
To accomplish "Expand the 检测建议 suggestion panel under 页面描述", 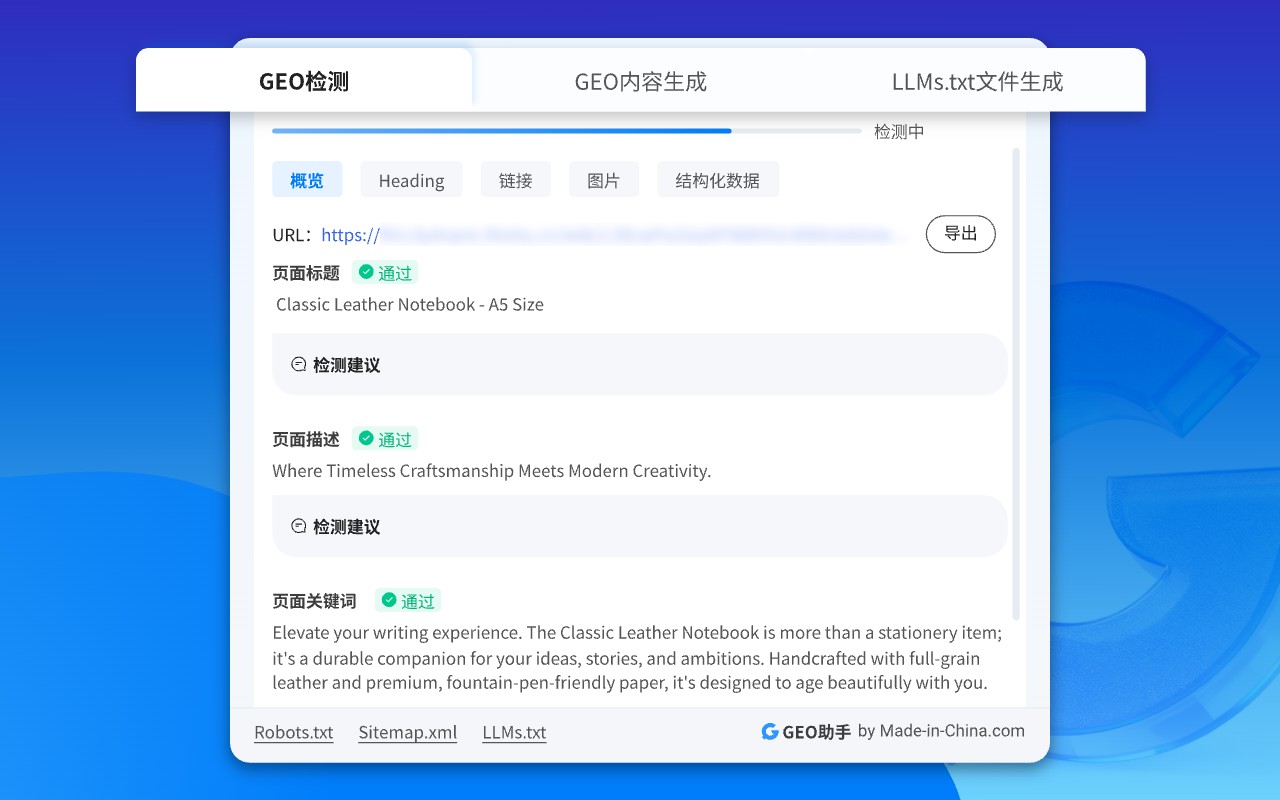I will pos(639,525).
